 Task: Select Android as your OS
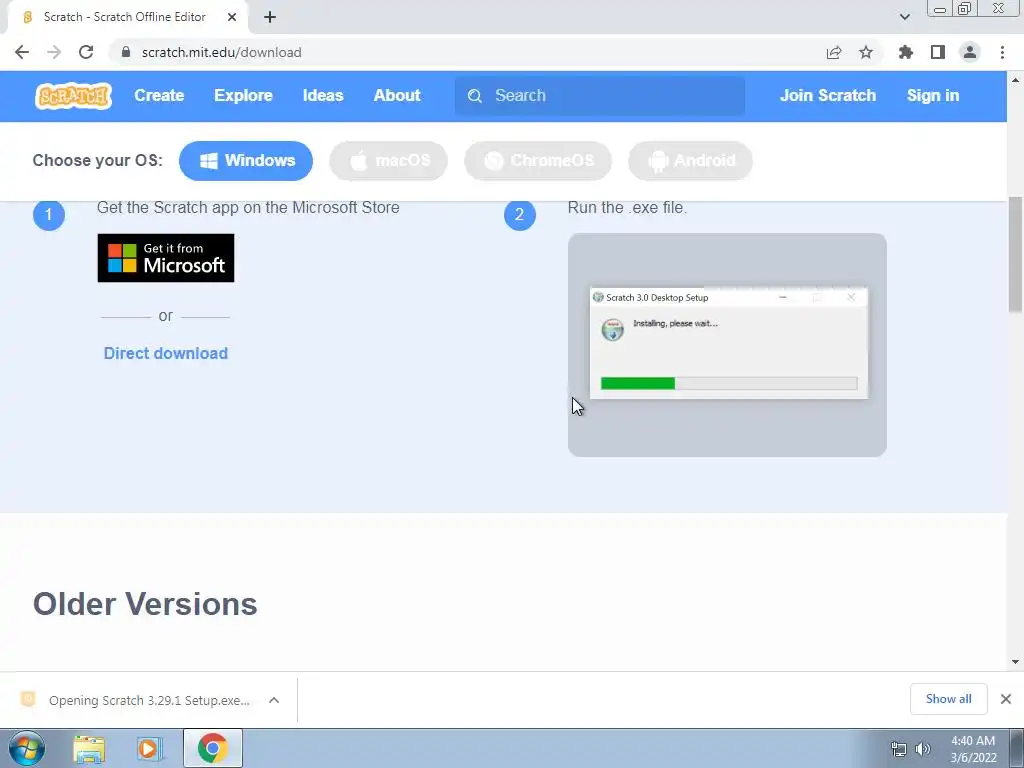(690, 161)
